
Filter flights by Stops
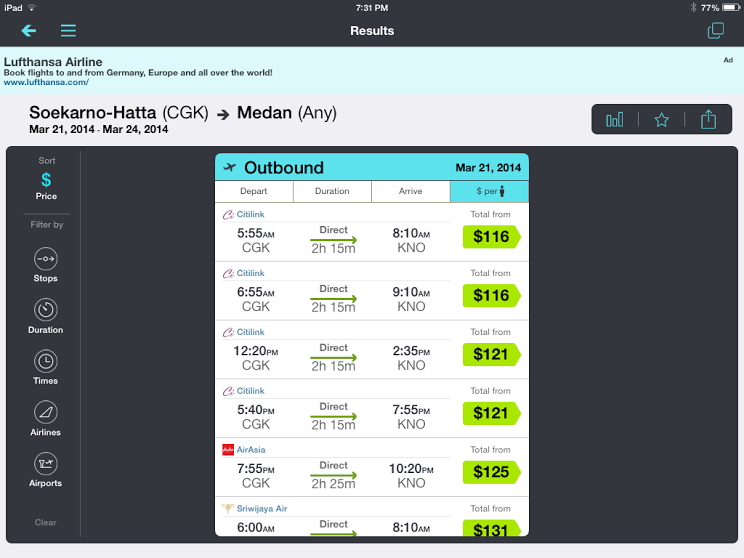(46, 264)
